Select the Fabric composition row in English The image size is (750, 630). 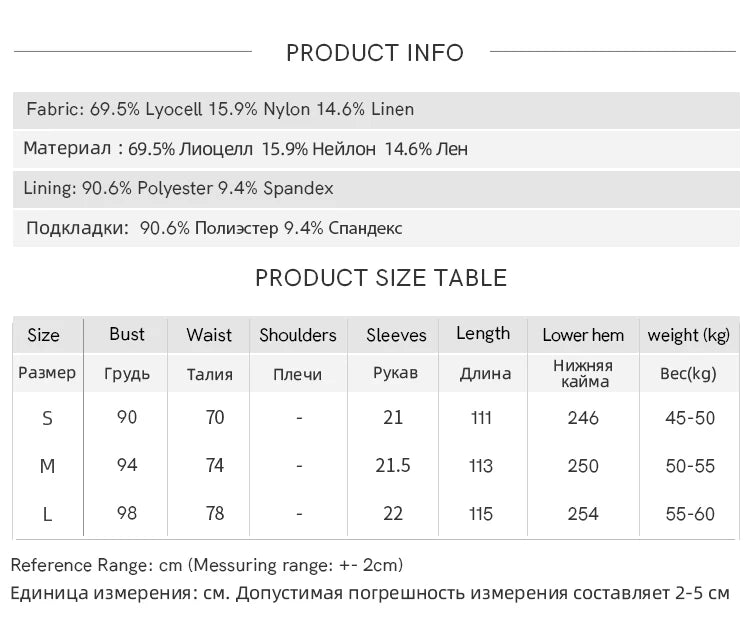tap(220, 109)
